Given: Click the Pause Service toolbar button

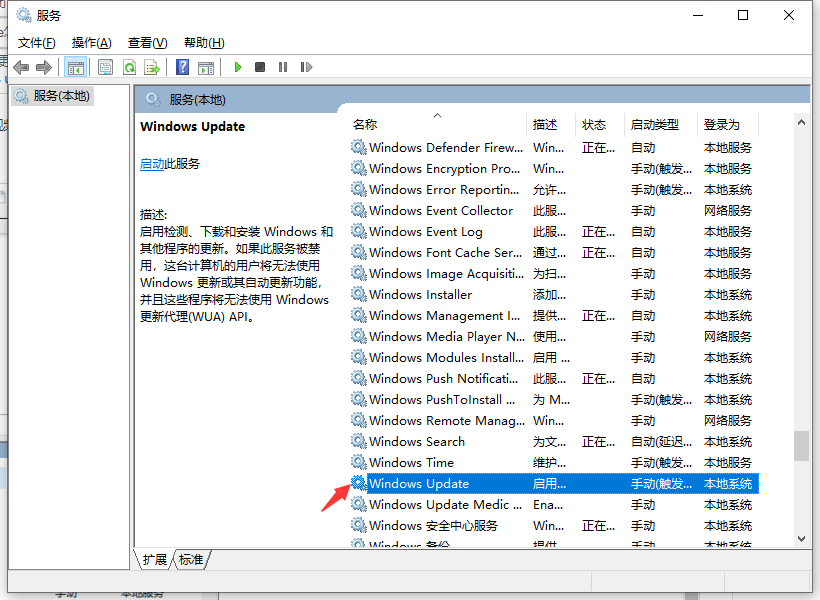Looking at the screenshot, I should (x=283, y=67).
